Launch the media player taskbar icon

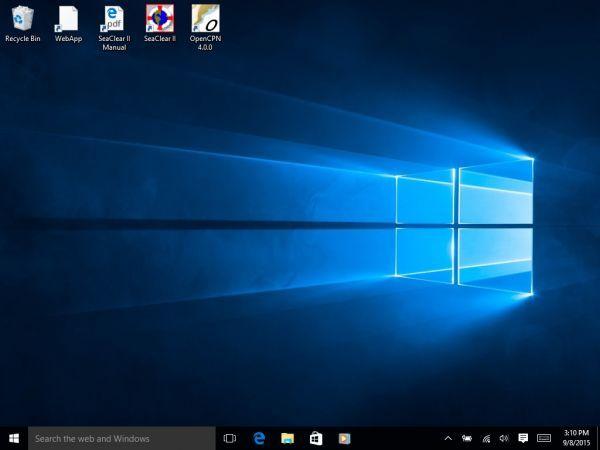[343, 438]
